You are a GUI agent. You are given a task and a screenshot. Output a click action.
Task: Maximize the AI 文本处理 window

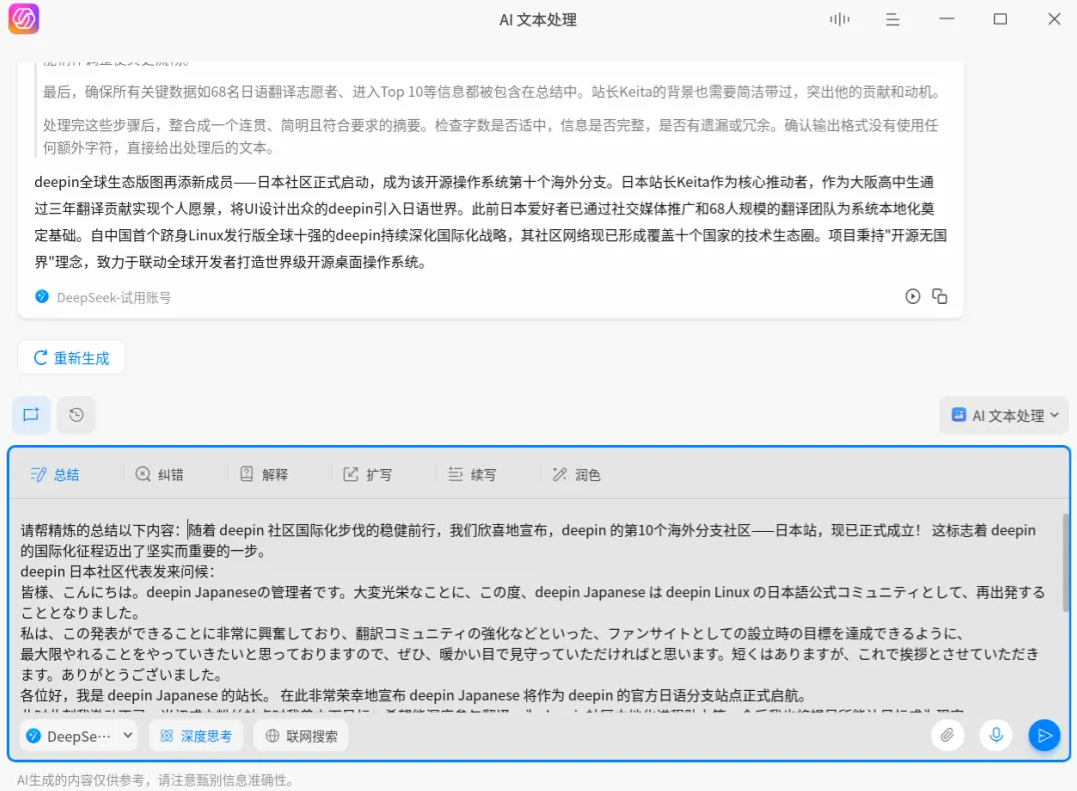[x=1000, y=19]
